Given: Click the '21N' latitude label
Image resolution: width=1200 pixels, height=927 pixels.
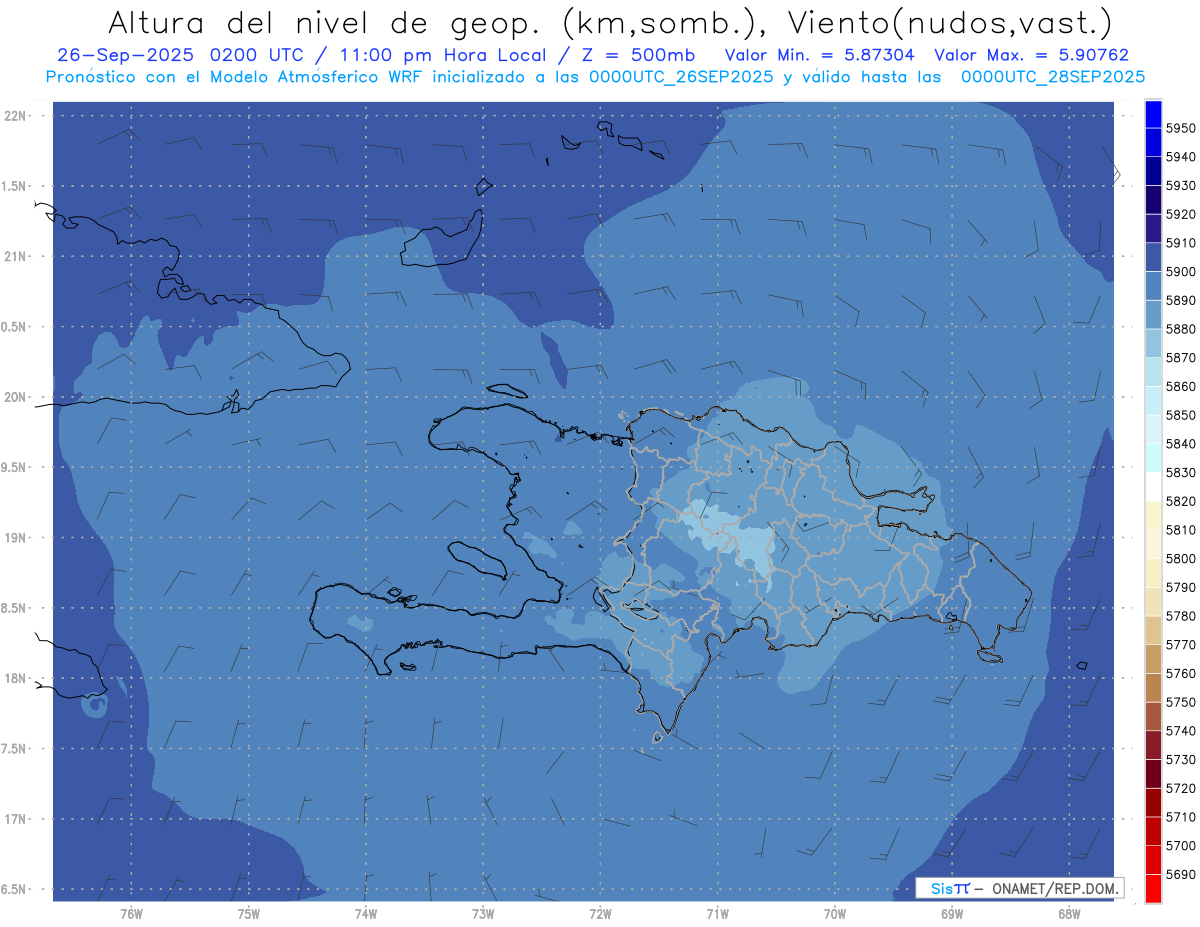Looking at the screenshot, I should tap(16, 256).
